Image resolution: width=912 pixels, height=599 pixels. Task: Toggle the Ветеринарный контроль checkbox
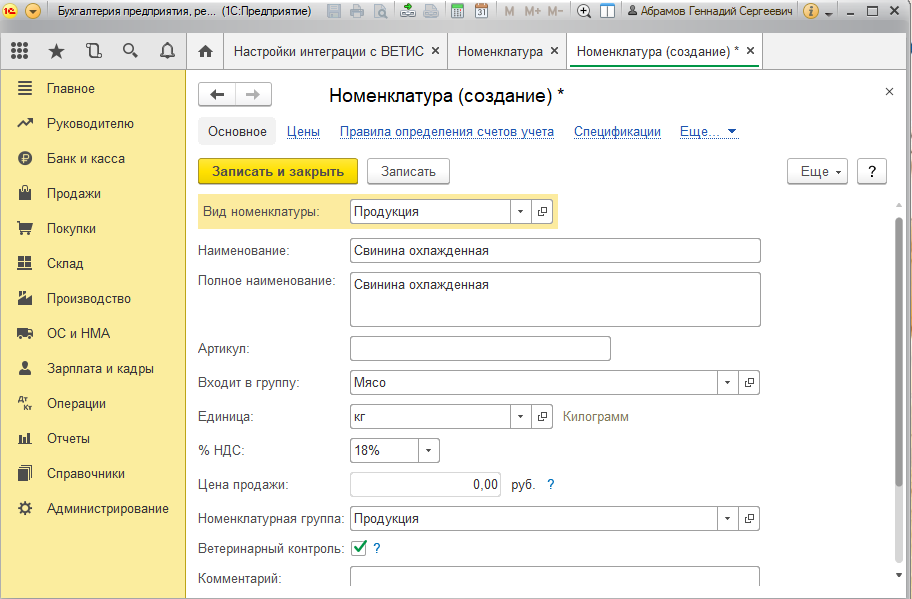(x=359, y=547)
